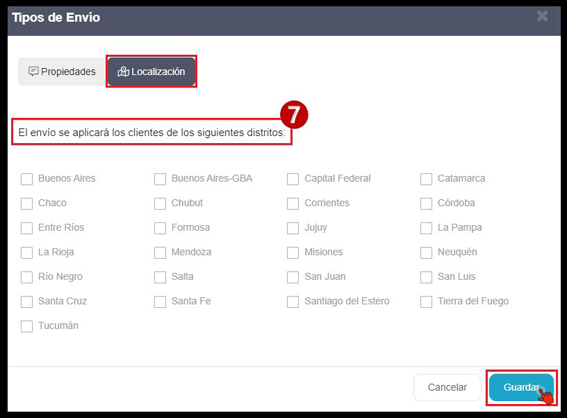Enable the Chubut checkbox
Image resolution: width=567 pixels, height=418 pixels.
[x=160, y=203]
